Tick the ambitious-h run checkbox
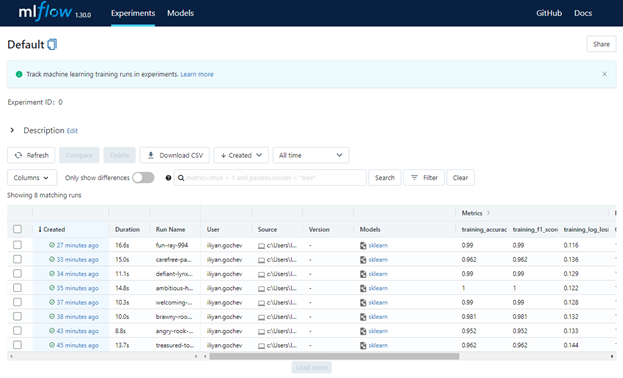623x378 pixels. point(17,288)
